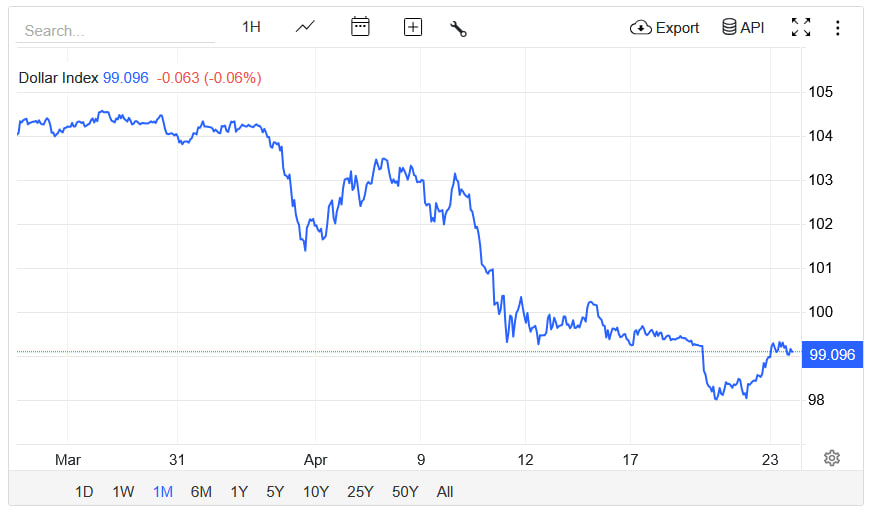Viewport: 876px width, 525px height.
Task: Select the 1W time range
Action: pyautogui.click(x=123, y=491)
